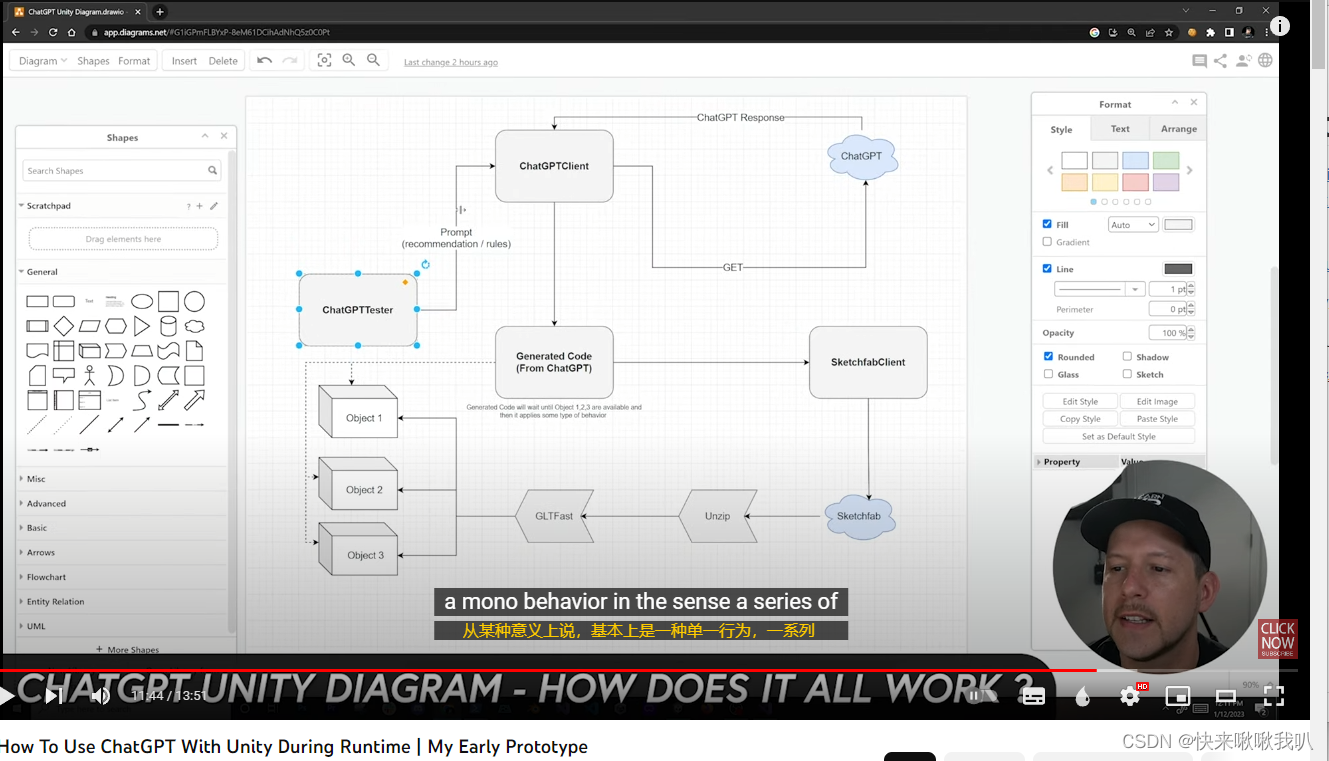Select the hexagon shape in General

116,326
